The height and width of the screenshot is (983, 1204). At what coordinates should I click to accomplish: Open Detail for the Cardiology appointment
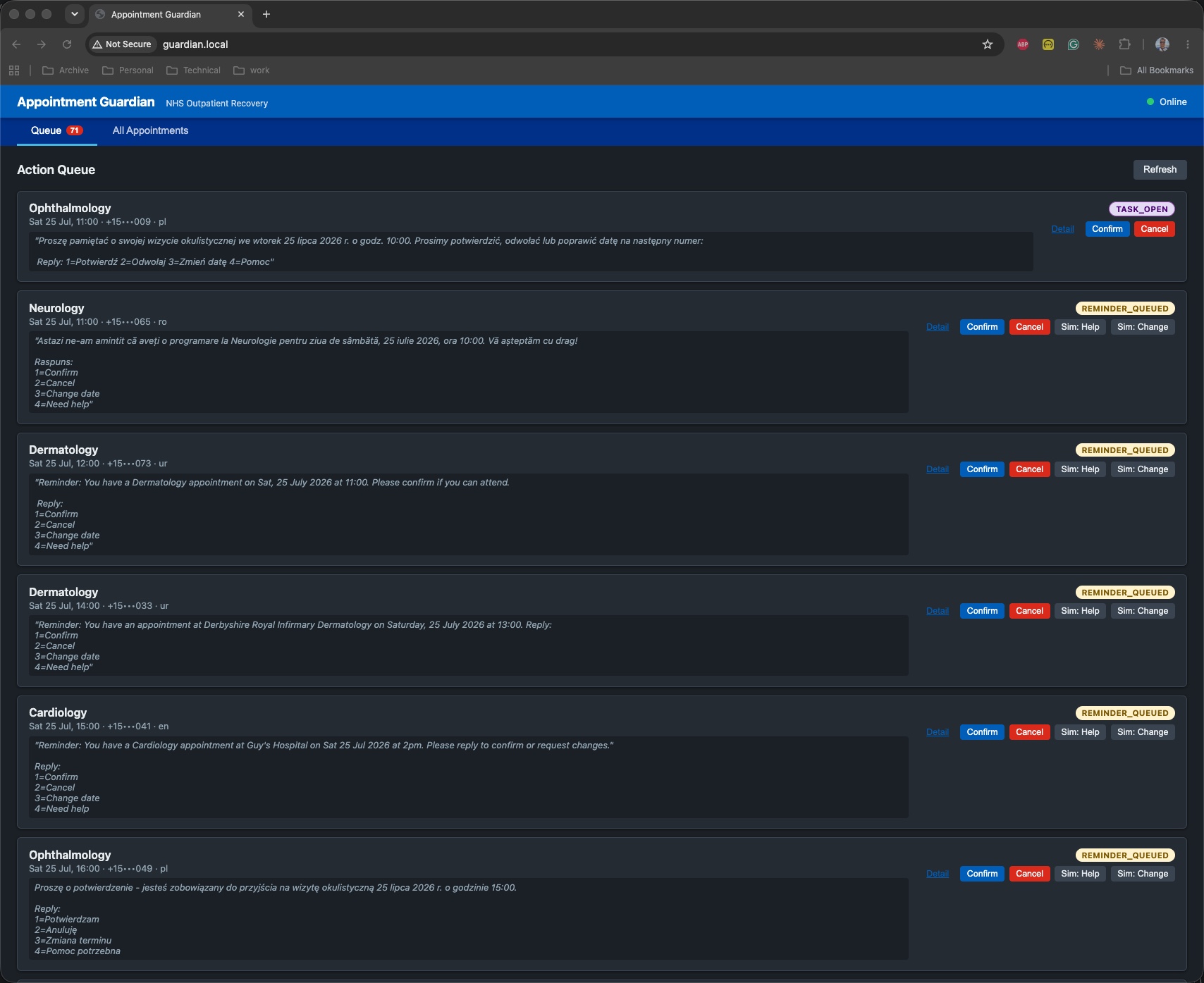[x=938, y=732]
